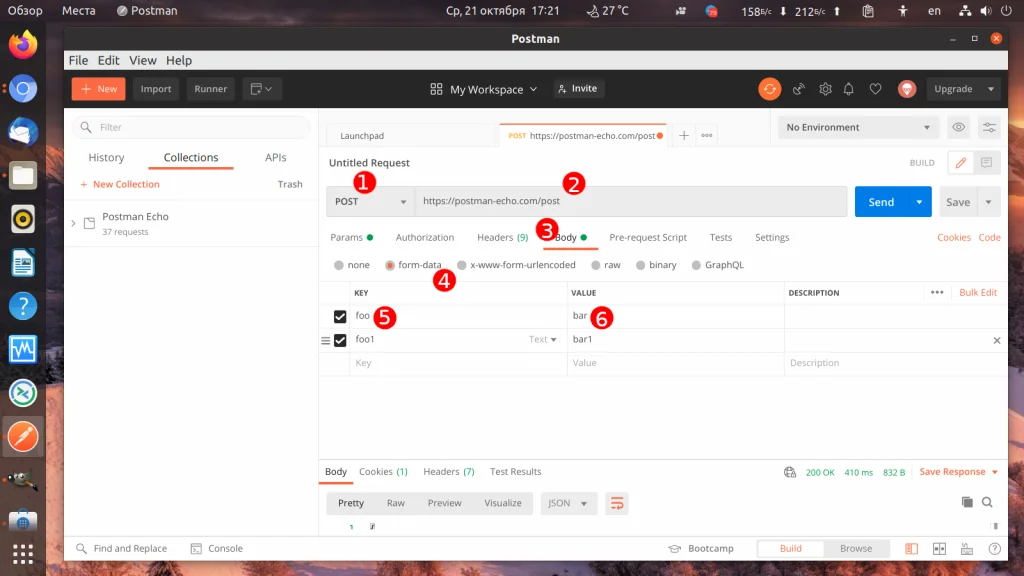
Task: Click the Import button
Action: 155,89
